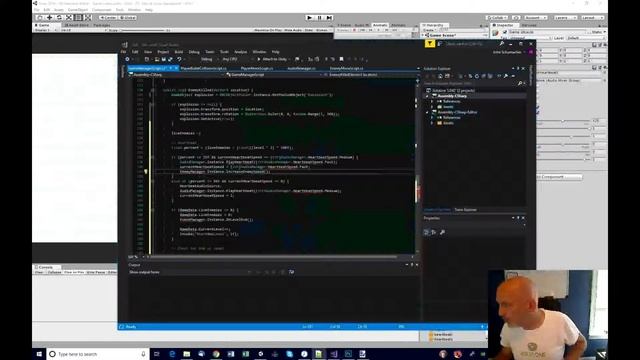Select Unity Rect tool

78,18
